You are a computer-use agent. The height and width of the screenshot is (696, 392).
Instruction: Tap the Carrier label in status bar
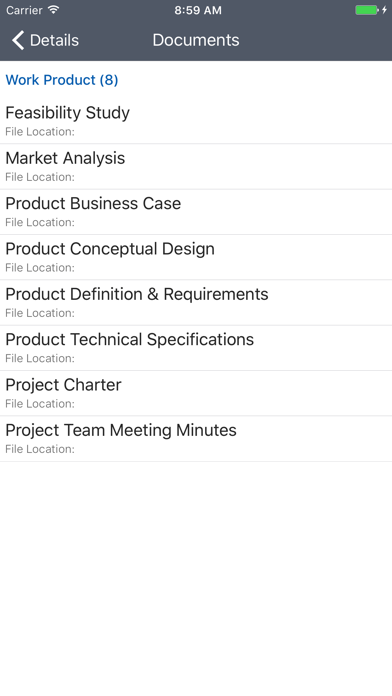coord(24,10)
